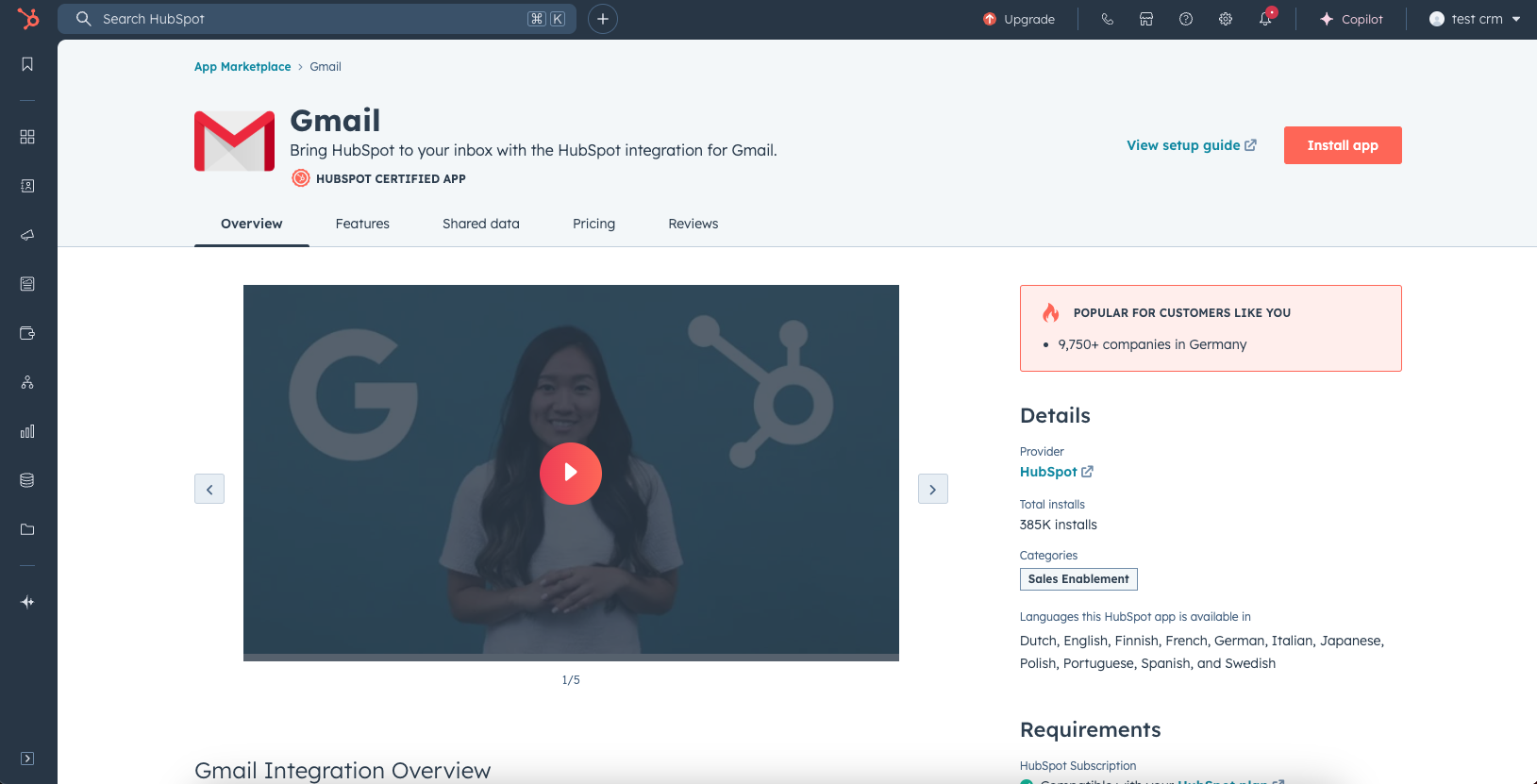Image resolution: width=1537 pixels, height=784 pixels.
Task: Open the settings gear icon
Action: [1226, 19]
